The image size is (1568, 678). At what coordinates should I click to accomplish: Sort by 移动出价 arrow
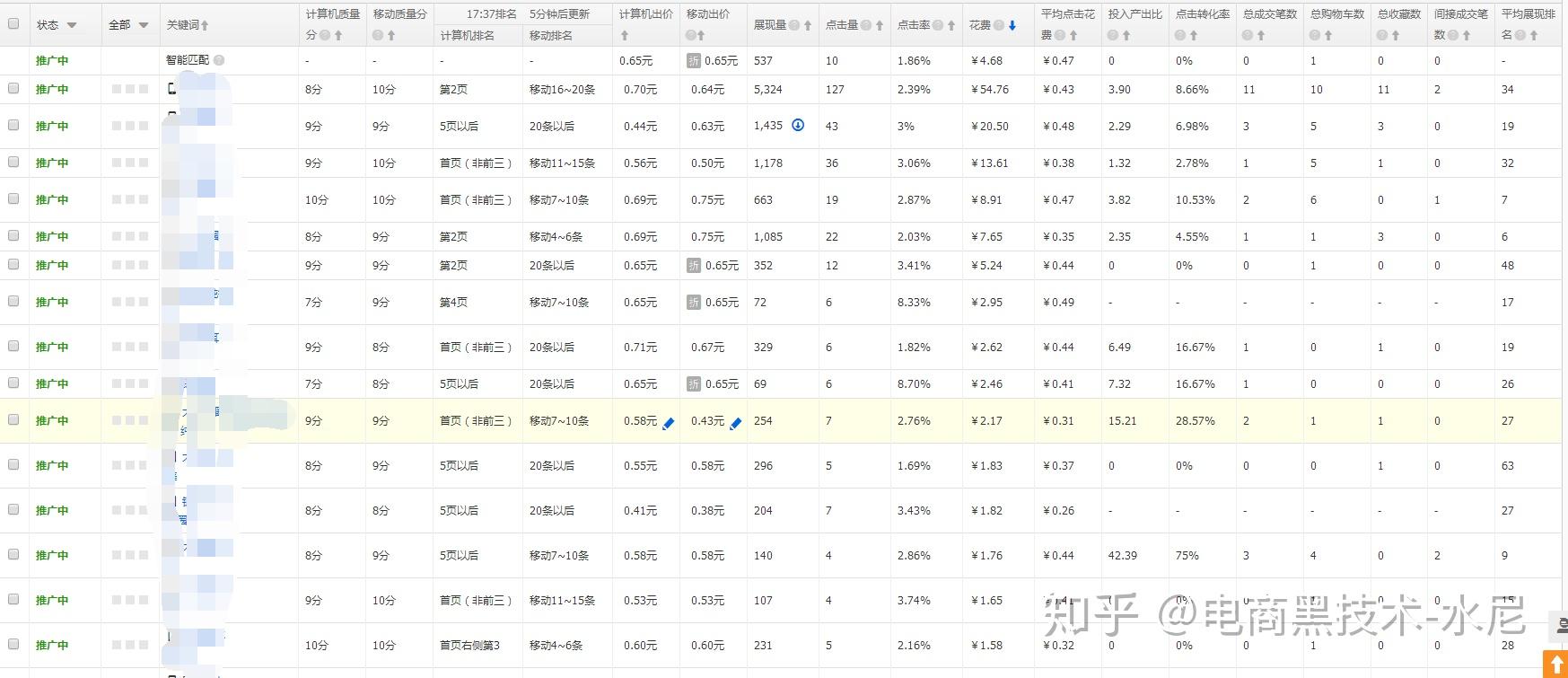pos(701,35)
